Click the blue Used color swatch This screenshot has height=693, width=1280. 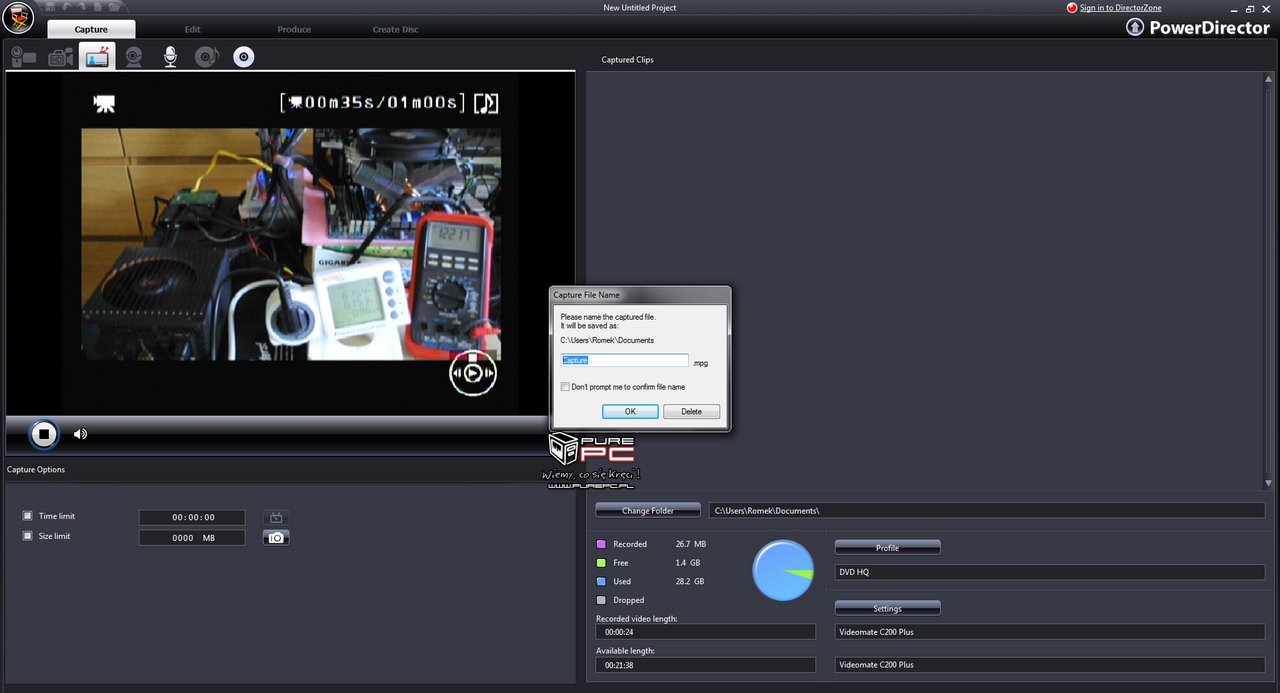tap(601, 581)
